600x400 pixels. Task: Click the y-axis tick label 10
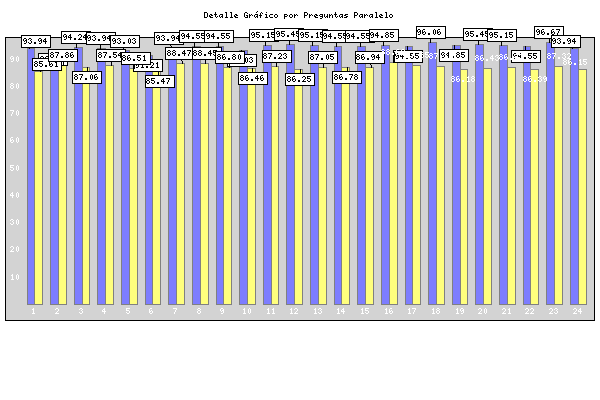pos(15,277)
